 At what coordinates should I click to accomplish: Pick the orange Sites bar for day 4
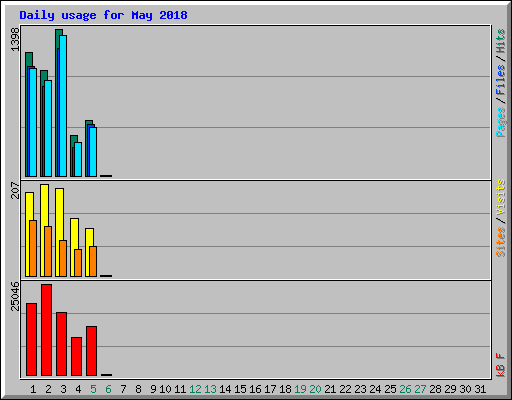click(x=78, y=263)
